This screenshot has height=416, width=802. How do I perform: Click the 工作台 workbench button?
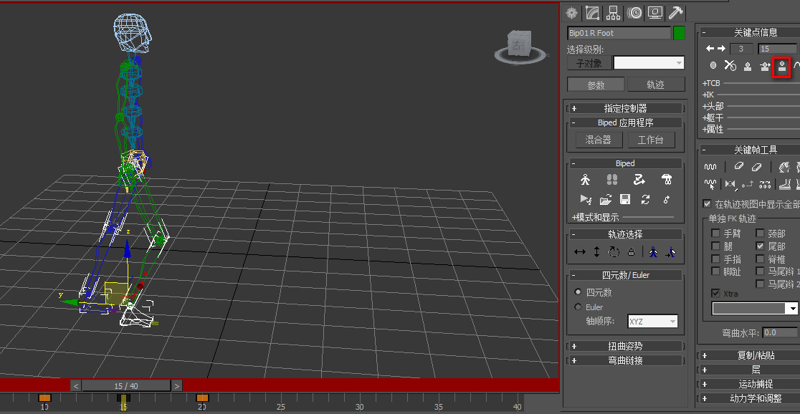coord(651,140)
